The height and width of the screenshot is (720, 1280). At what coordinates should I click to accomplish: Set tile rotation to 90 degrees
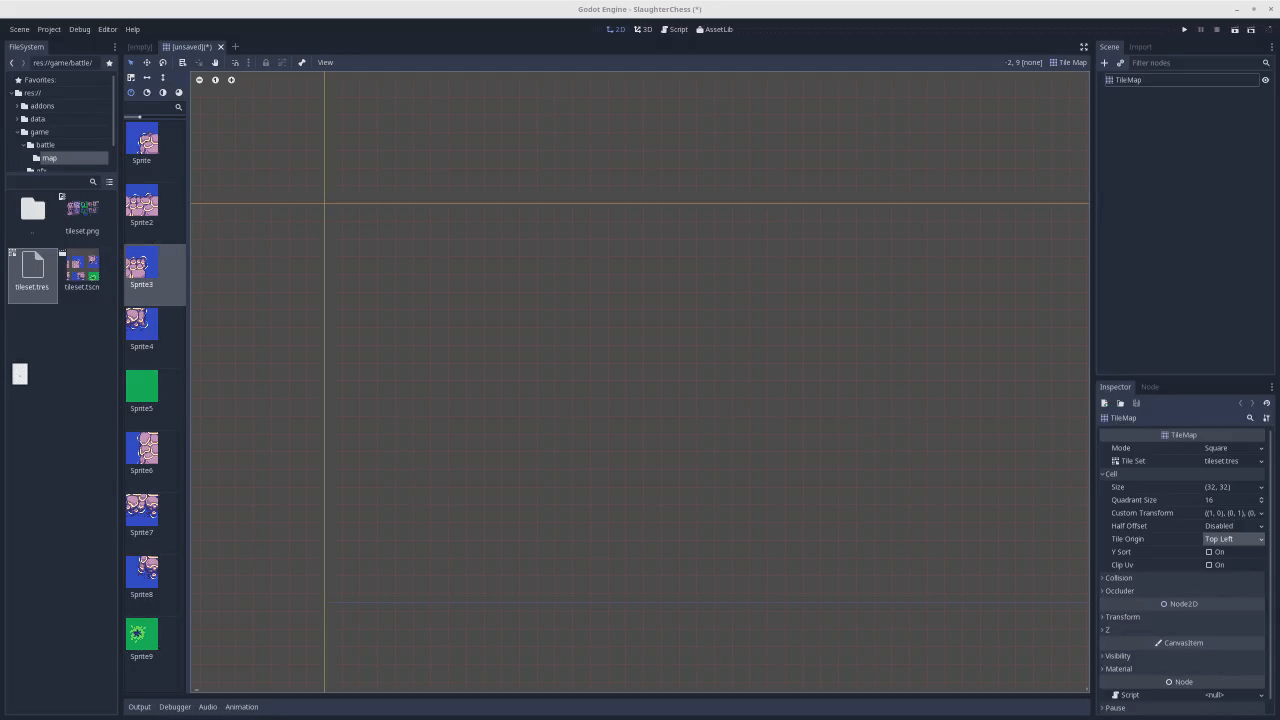[x=146, y=92]
